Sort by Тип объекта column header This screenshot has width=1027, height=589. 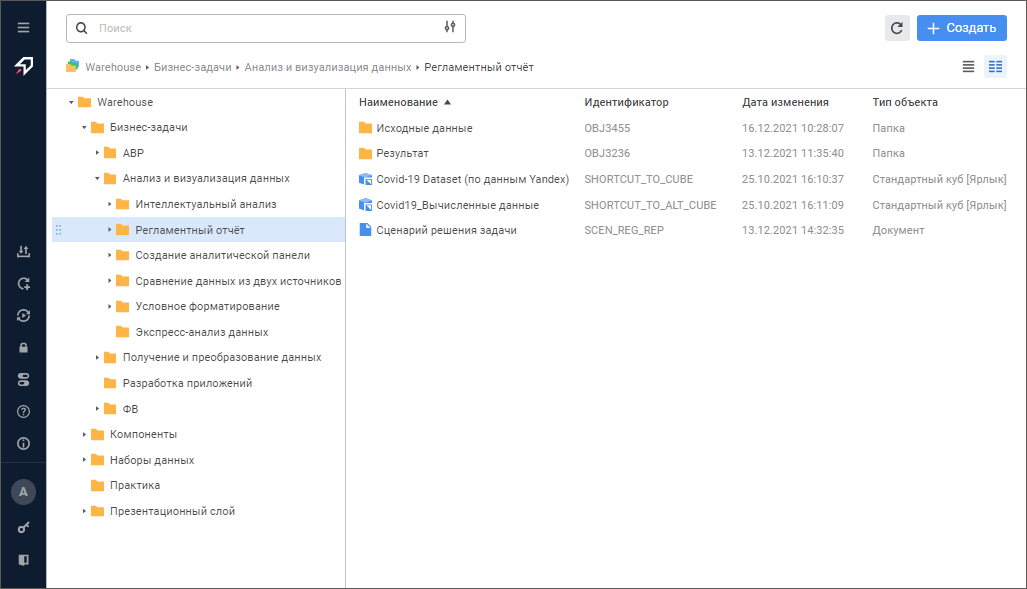(904, 102)
